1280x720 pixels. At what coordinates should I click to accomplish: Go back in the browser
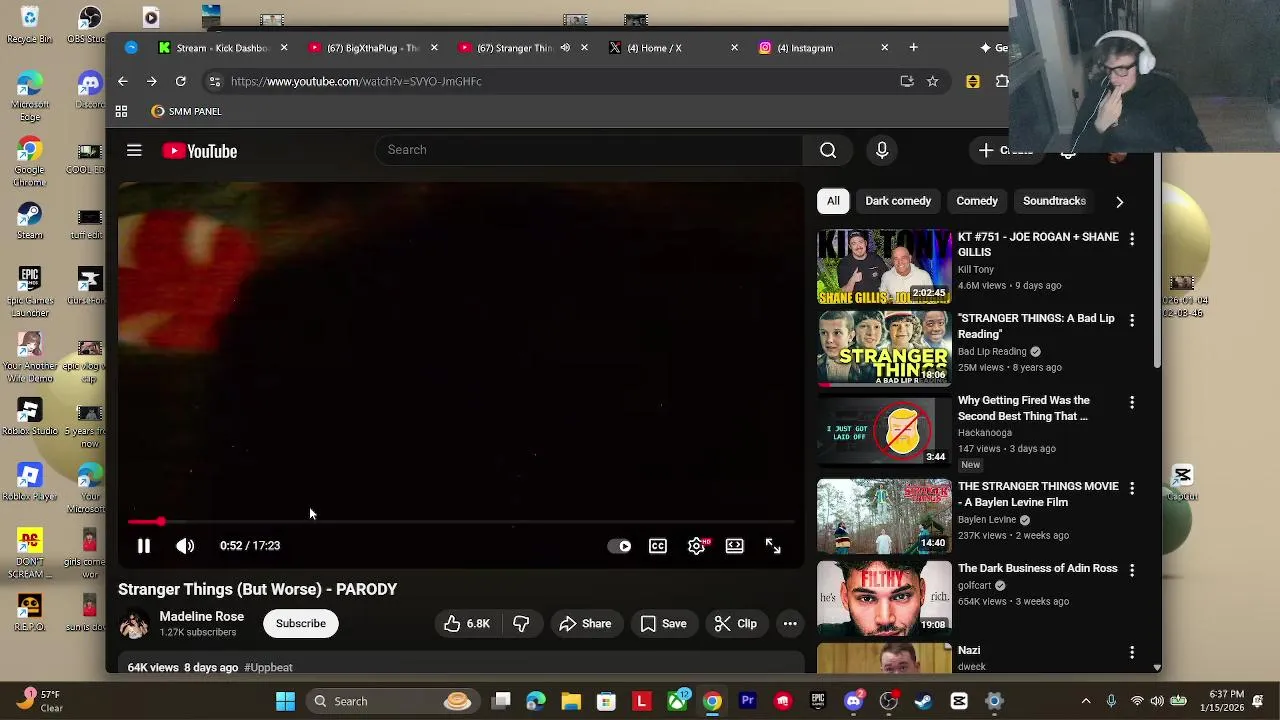[122, 81]
